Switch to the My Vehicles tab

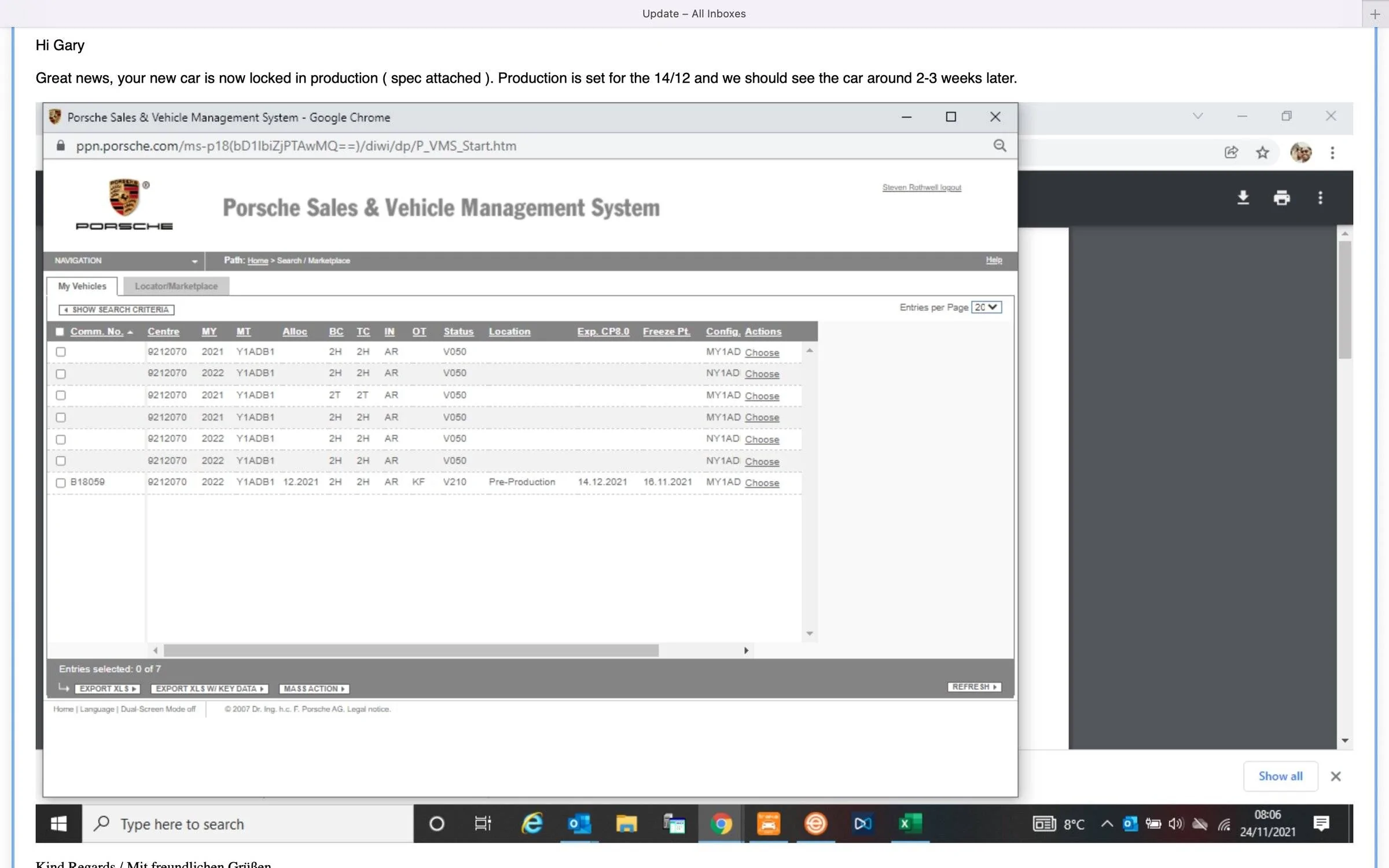pyautogui.click(x=82, y=286)
